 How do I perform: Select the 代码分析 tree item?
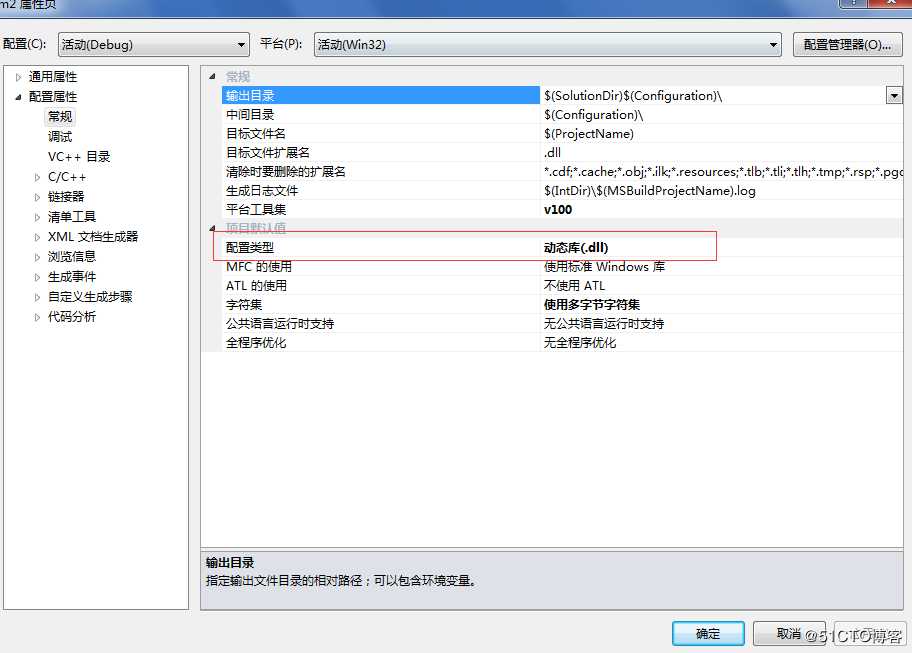(72, 317)
